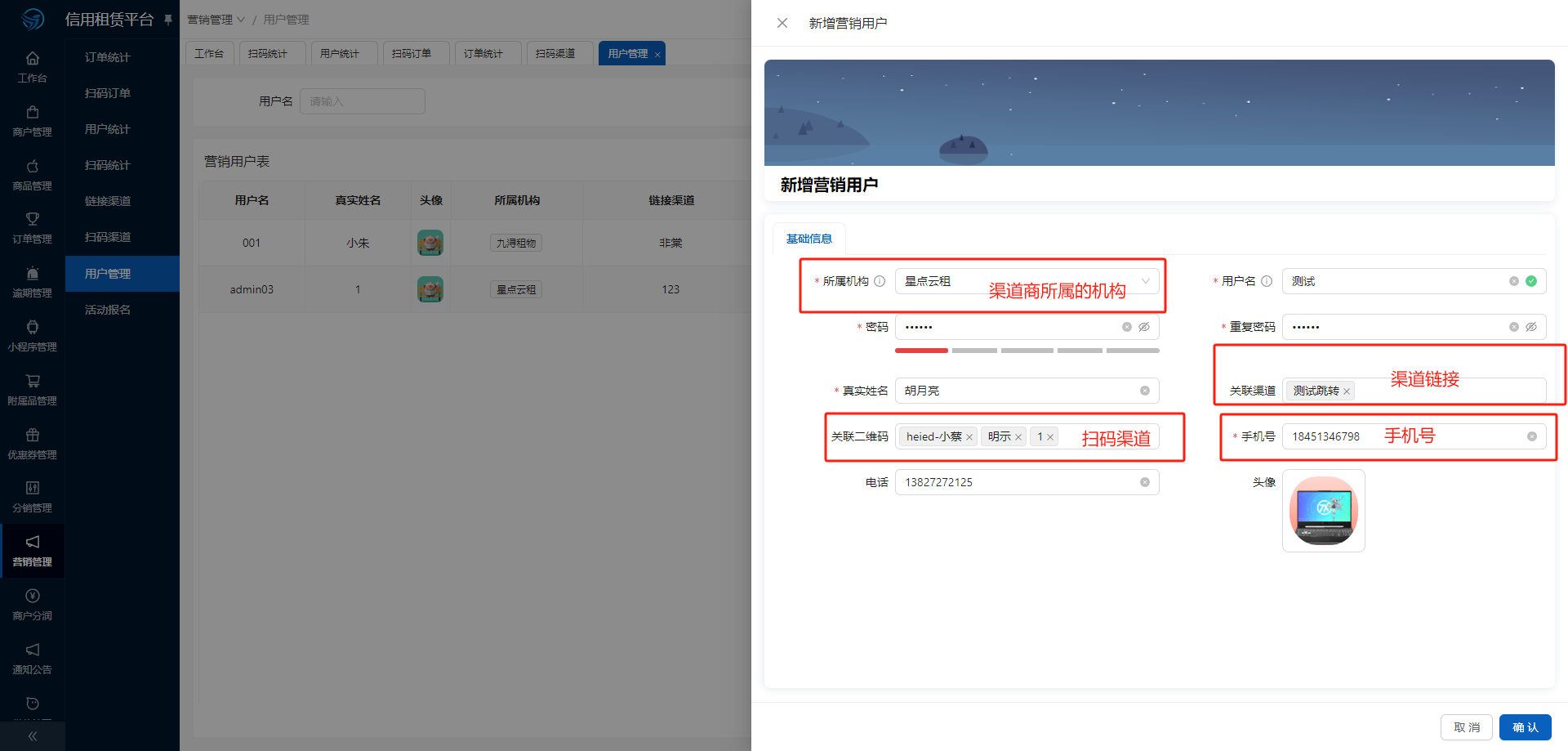Switch to the 扫码渠道 tab
Image resolution: width=1568 pixels, height=751 pixels.
tap(555, 53)
